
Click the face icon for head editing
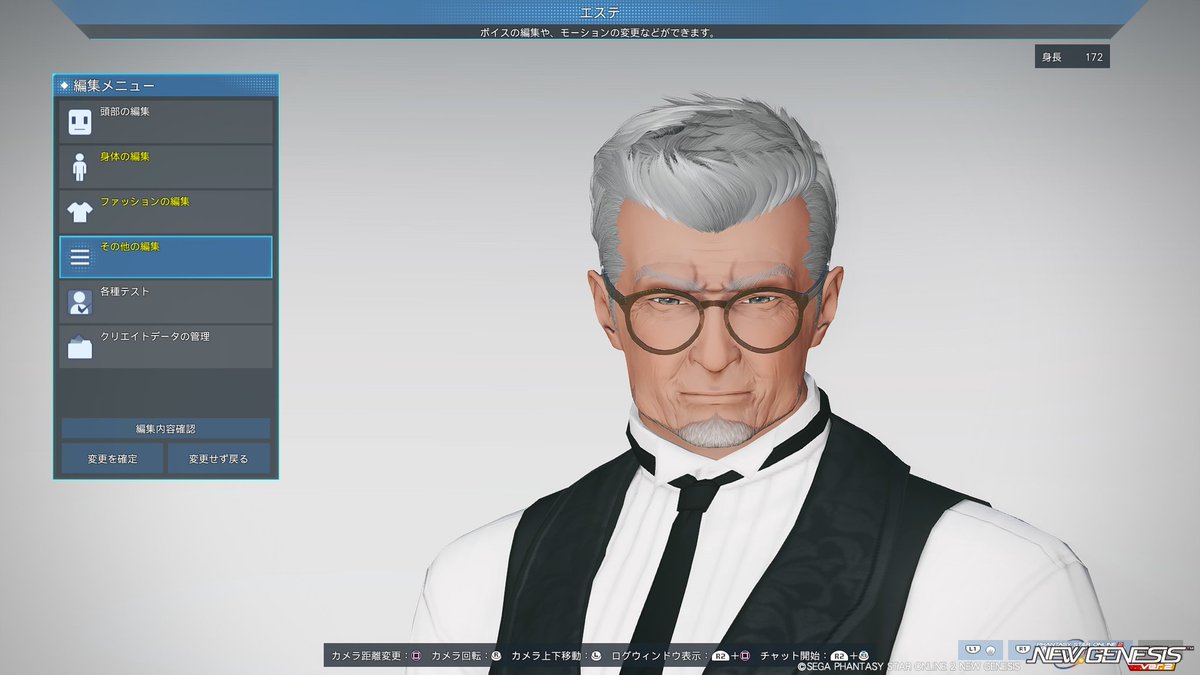[x=80, y=122]
